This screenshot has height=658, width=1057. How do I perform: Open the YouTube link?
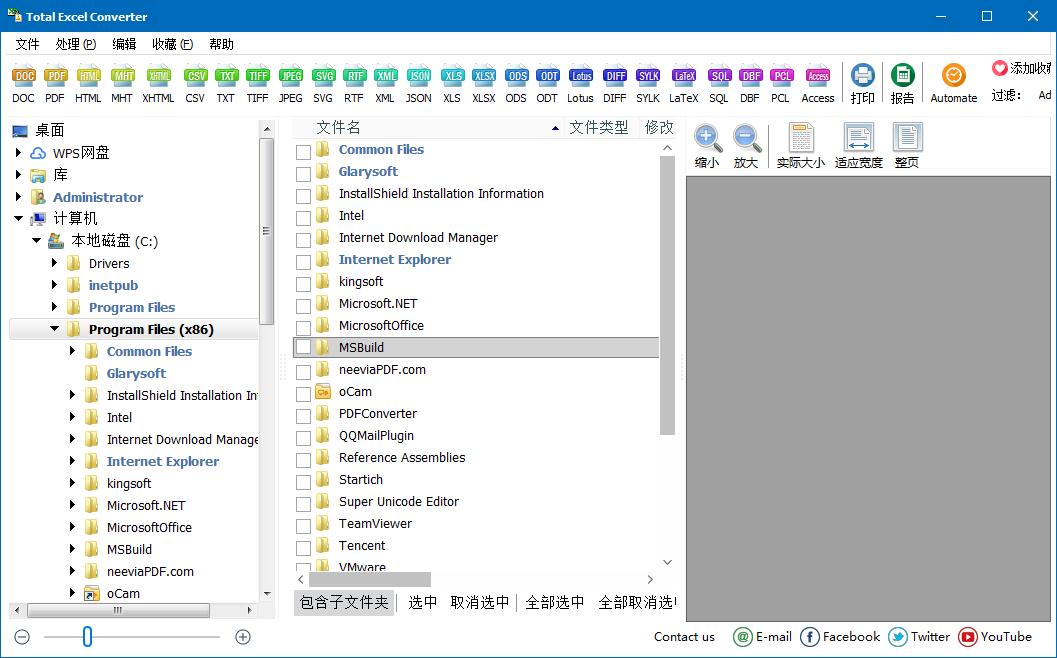995,636
